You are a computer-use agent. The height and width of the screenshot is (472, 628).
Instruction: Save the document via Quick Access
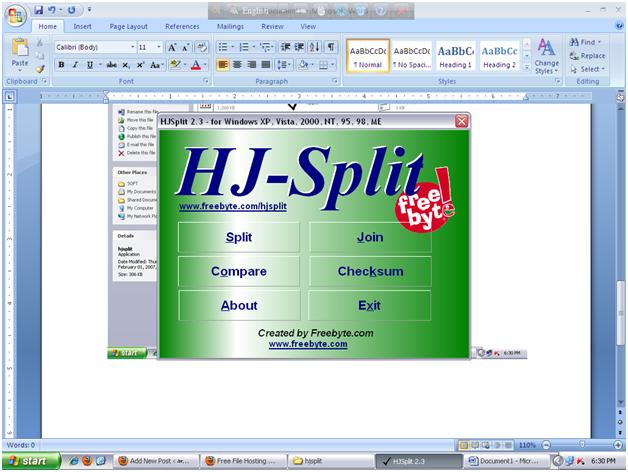(38, 10)
